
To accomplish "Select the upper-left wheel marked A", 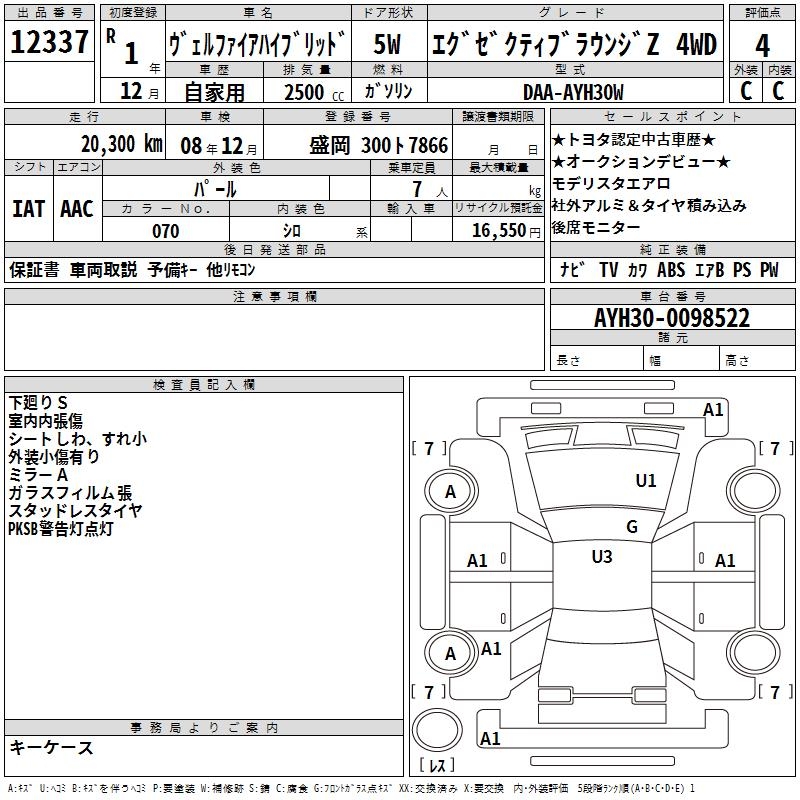I will click(x=450, y=491).
